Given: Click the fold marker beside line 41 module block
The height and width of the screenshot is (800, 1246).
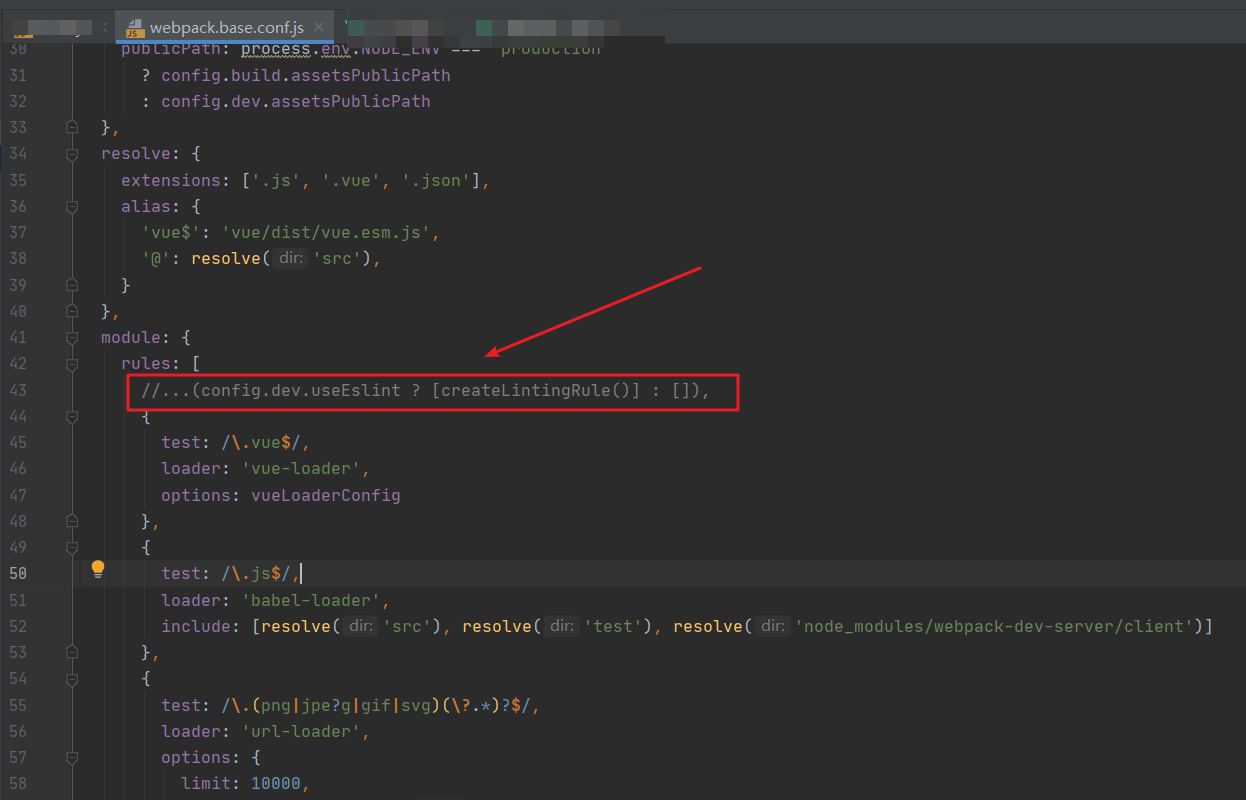Looking at the screenshot, I should pos(71,338).
